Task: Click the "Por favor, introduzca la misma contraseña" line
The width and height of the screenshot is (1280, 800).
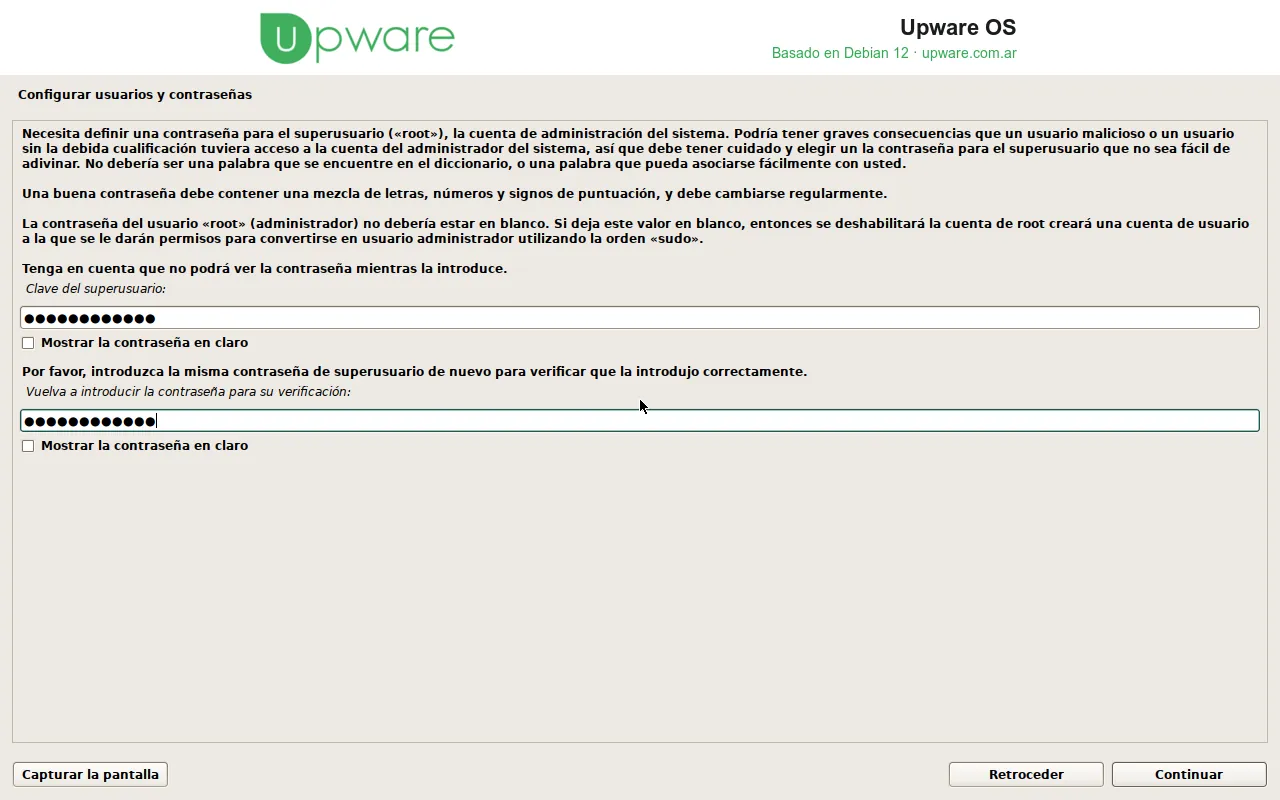Action: coord(414,371)
